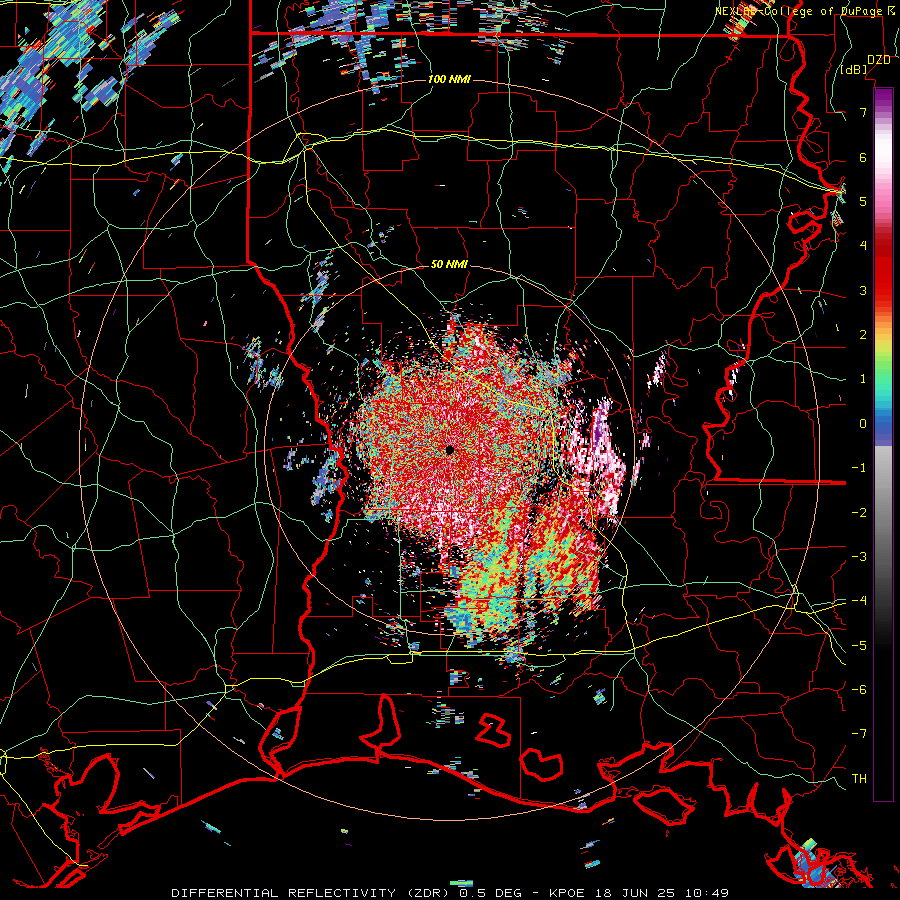The height and width of the screenshot is (900, 900).
Task: Click the ZDR color scale bar
Action: tap(883, 444)
